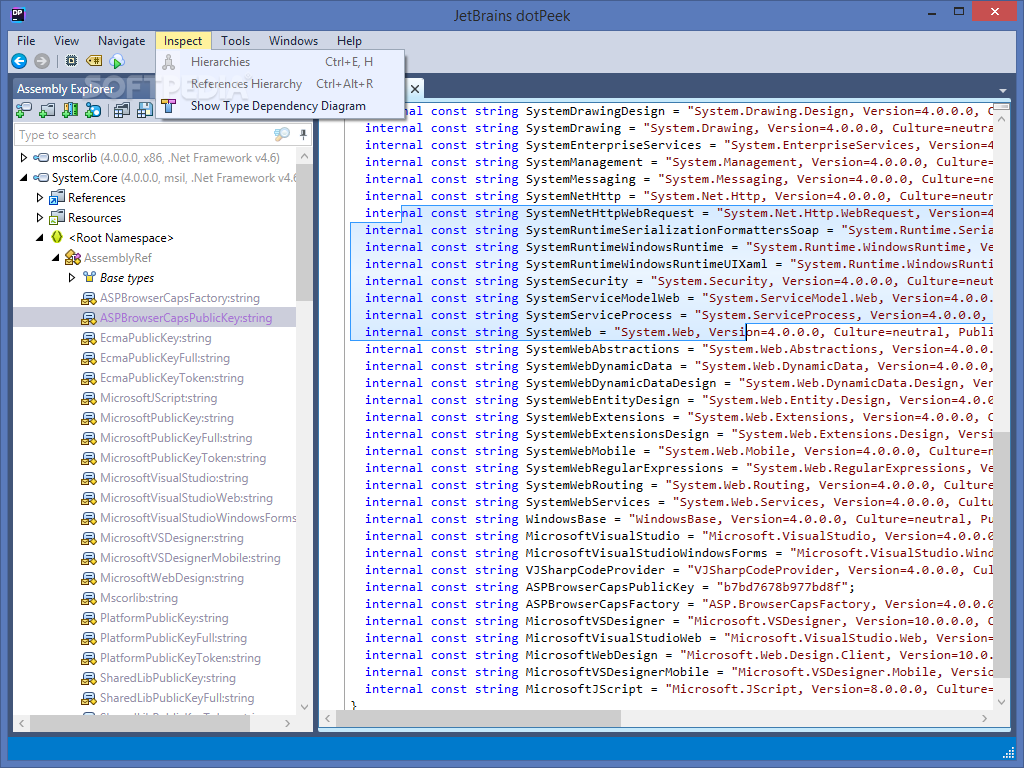
Task: Click the scroll-right arrow of code view
Action: click(x=985, y=718)
